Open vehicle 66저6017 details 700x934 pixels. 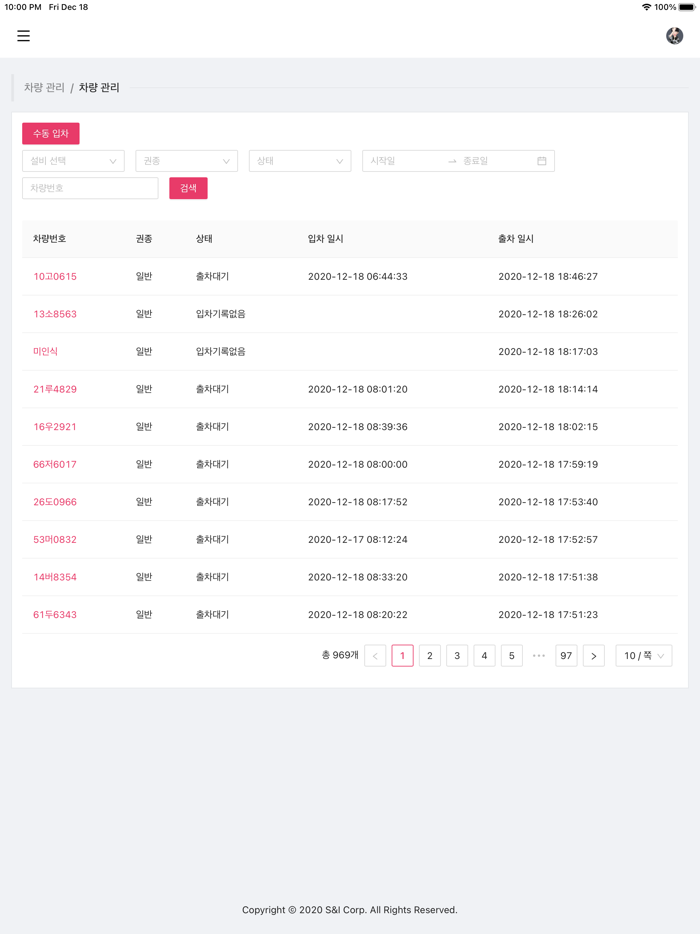click(x=55, y=464)
